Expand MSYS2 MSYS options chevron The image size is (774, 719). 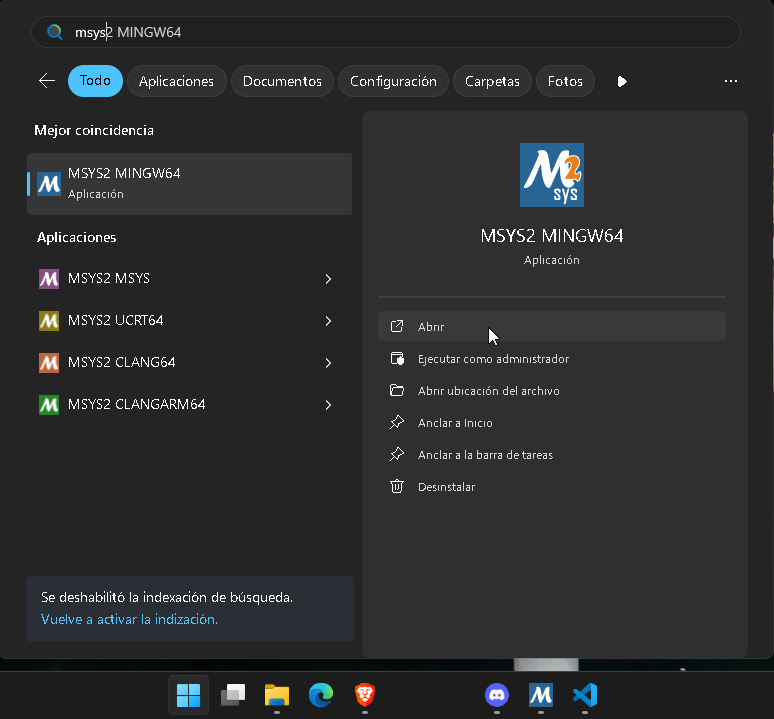[x=328, y=279]
